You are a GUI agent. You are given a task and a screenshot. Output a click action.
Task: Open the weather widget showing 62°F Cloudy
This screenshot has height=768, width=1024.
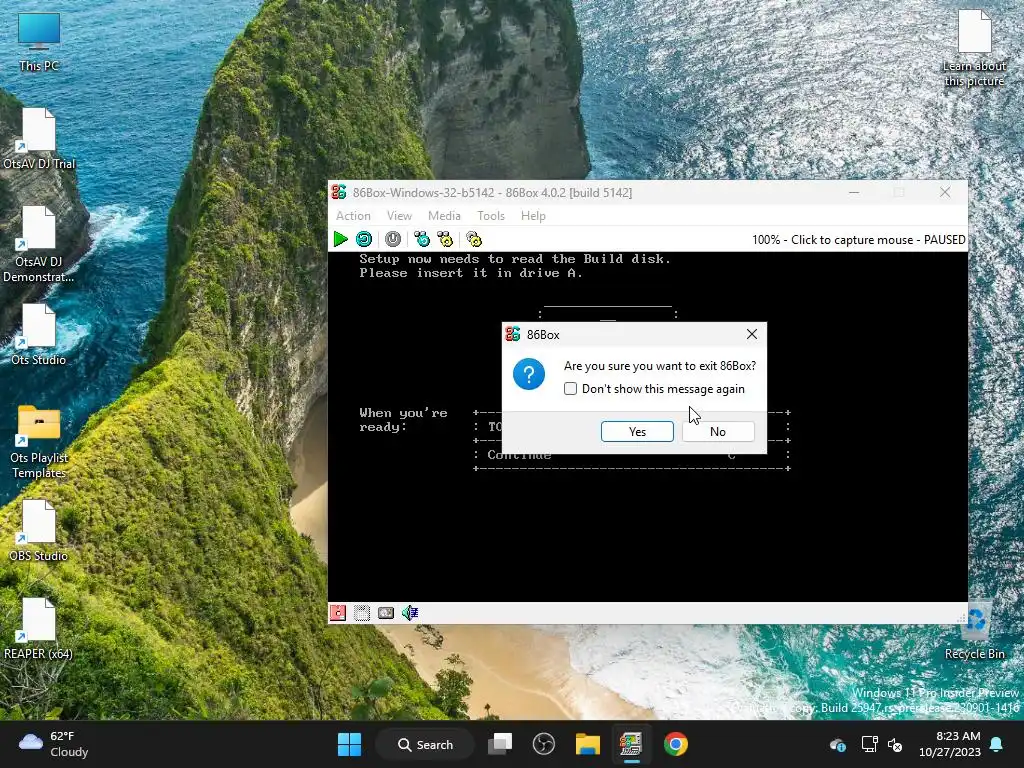click(x=54, y=744)
